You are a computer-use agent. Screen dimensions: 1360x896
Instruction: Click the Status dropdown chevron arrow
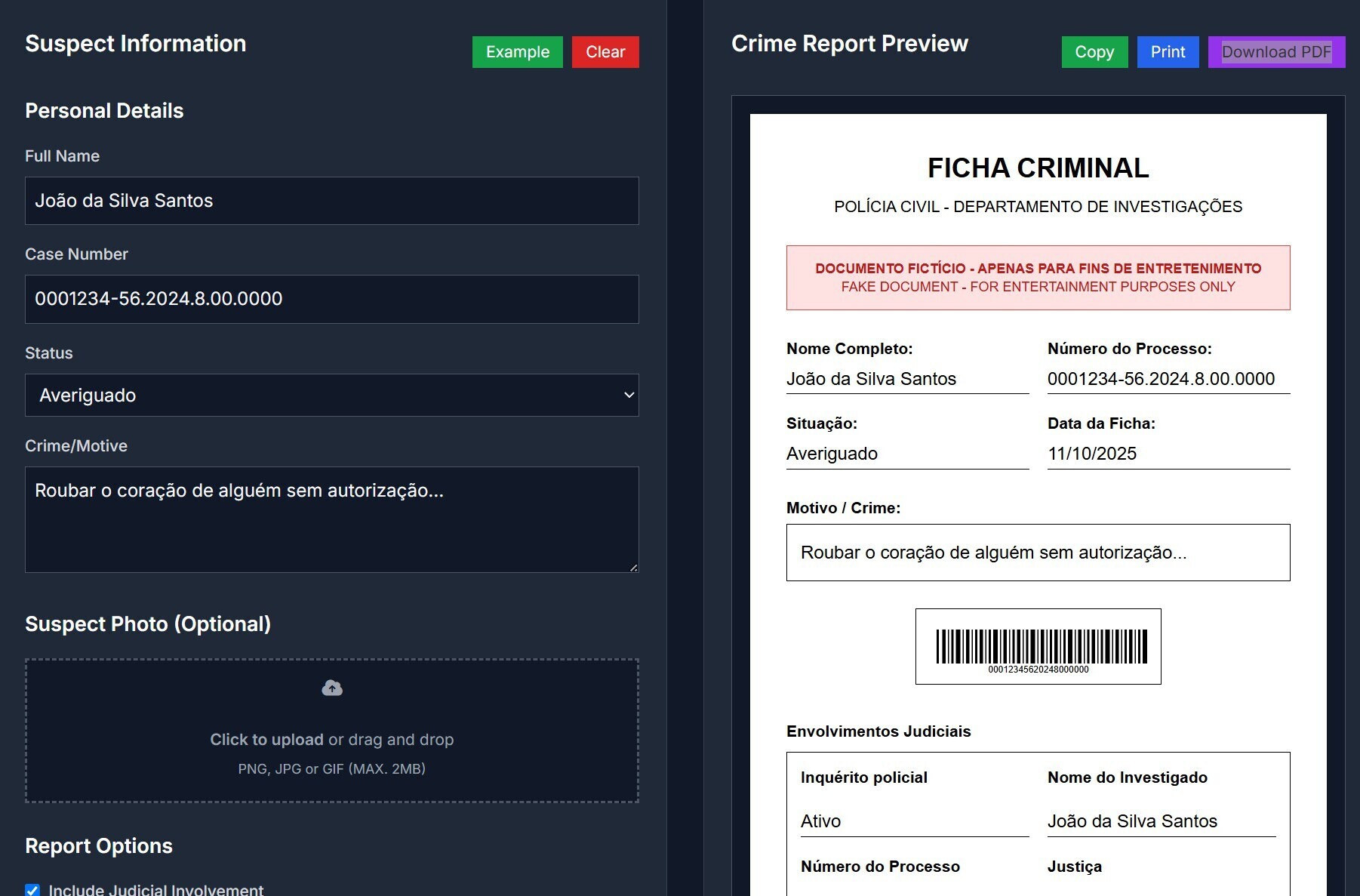click(628, 396)
